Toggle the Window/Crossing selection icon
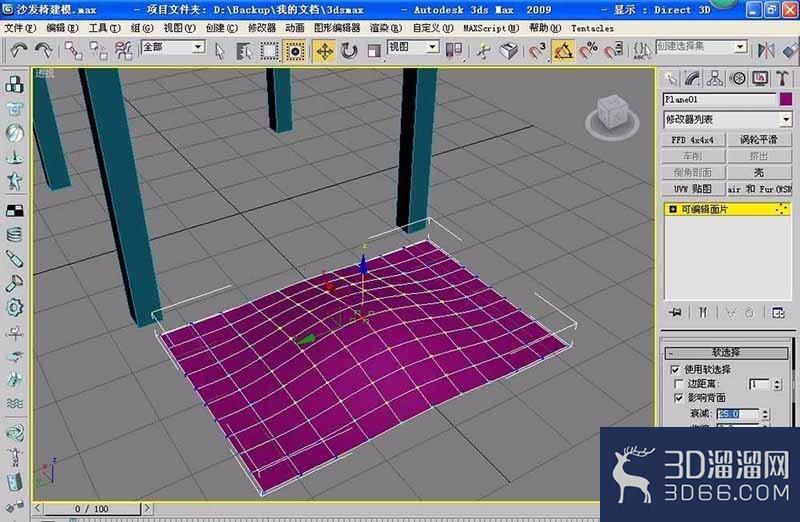Screen dimensions: 800x522 (294, 51)
